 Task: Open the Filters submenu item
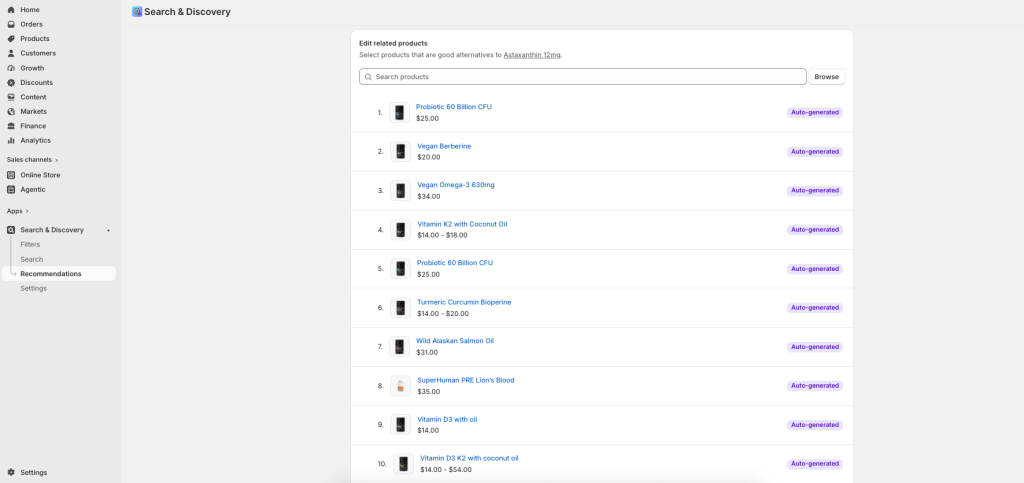30,244
